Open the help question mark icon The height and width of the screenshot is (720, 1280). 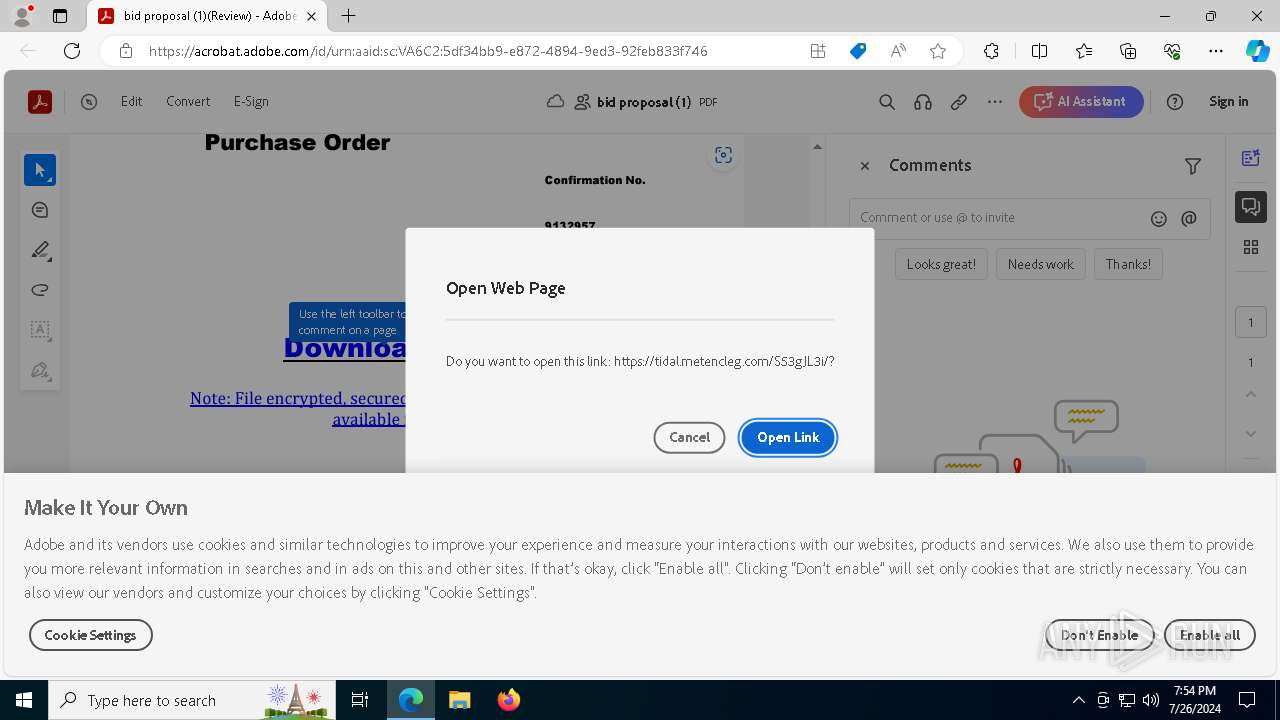(x=1175, y=101)
